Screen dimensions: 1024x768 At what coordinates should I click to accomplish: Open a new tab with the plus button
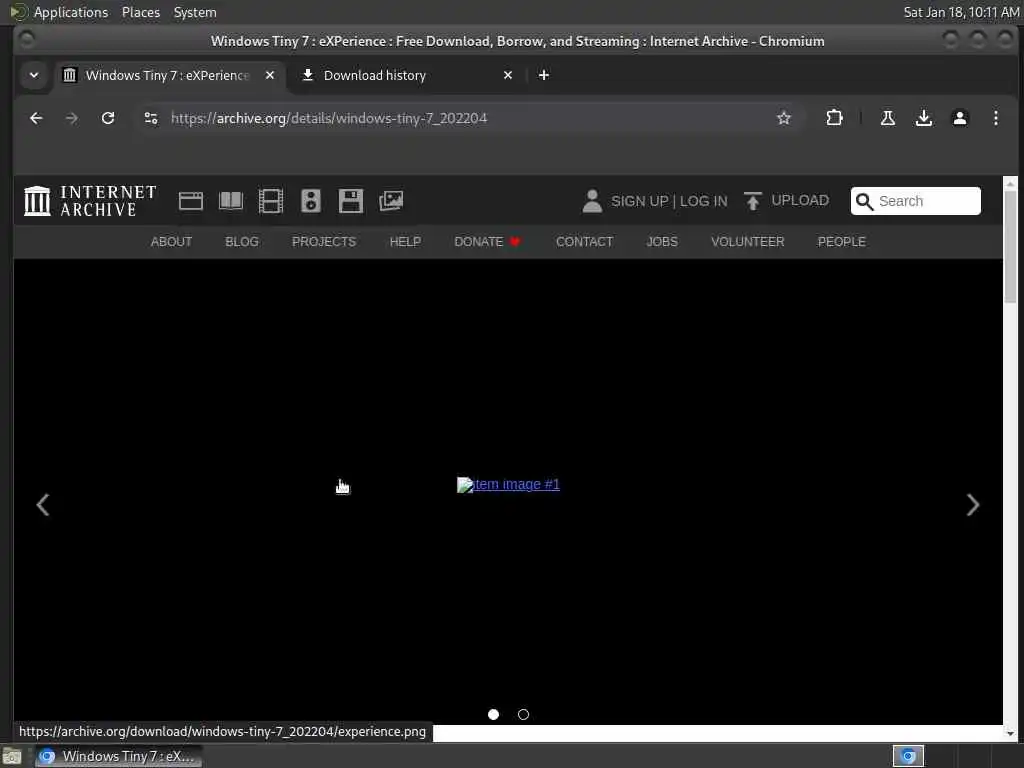pyautogui.click(x=543, y=75)
